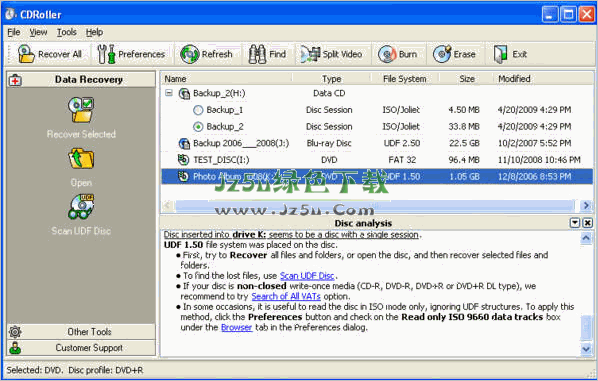This screenshot has height=381, width=598.
Task: Sort the list by Name column
Action: pos(226,79)
